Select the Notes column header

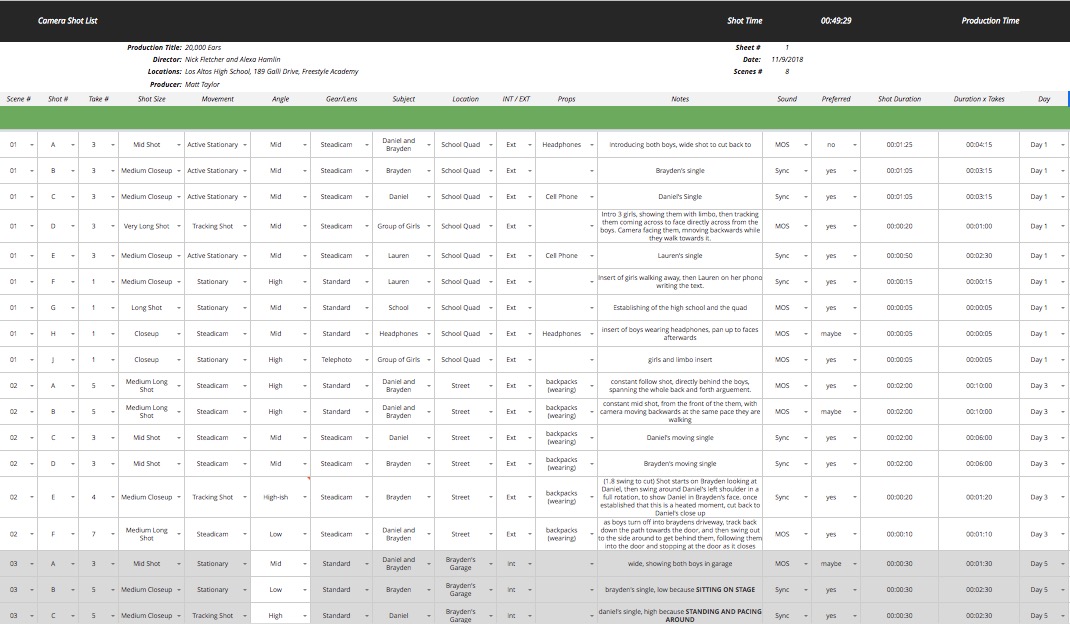680,99
